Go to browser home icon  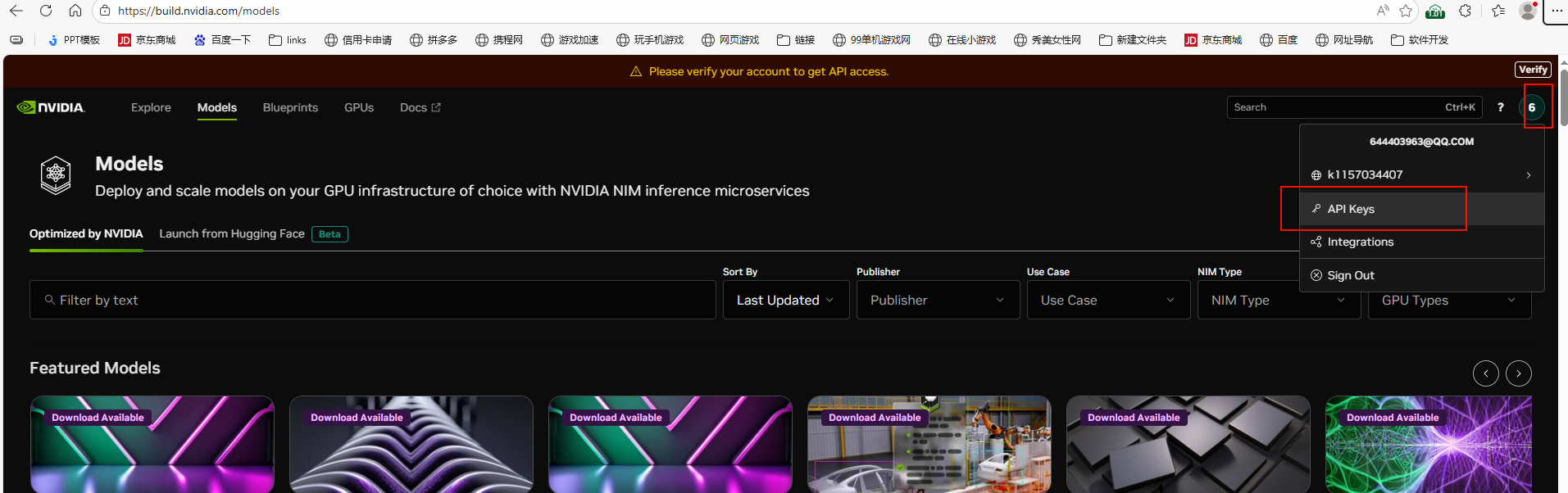pyautogui.click(x=75, y=11)
